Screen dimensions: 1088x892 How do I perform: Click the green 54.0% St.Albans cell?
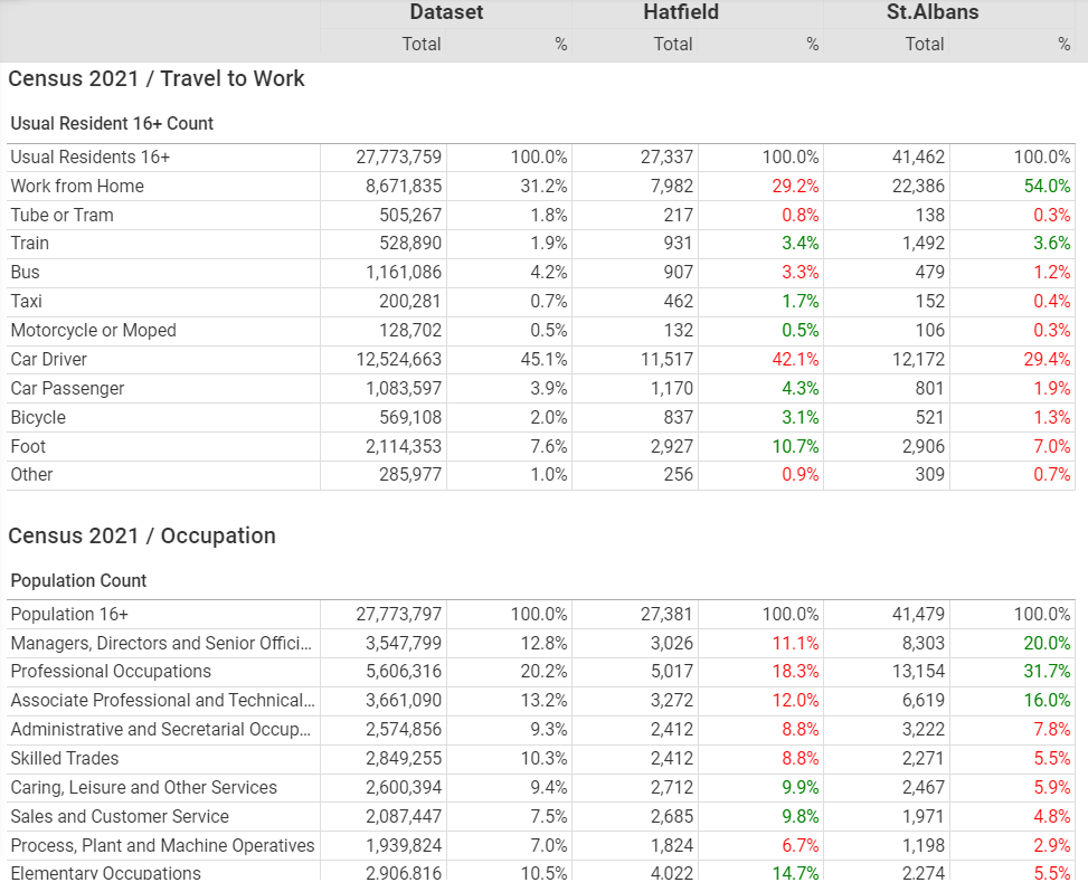(1046, 186)
